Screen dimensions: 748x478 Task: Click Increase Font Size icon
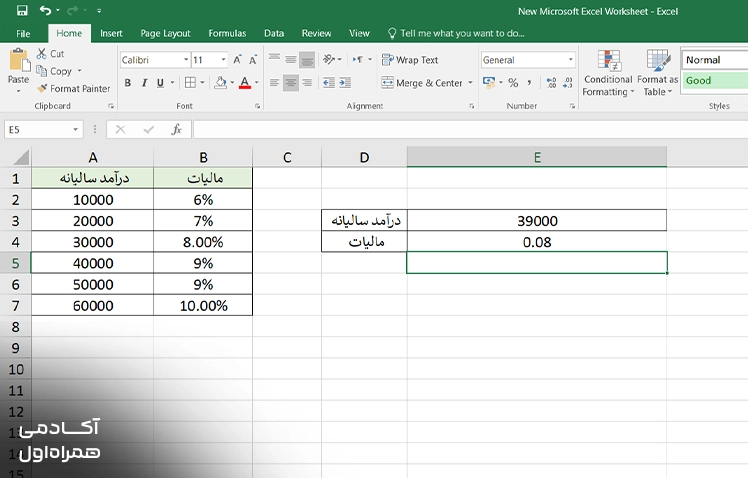tap(237, 60)
